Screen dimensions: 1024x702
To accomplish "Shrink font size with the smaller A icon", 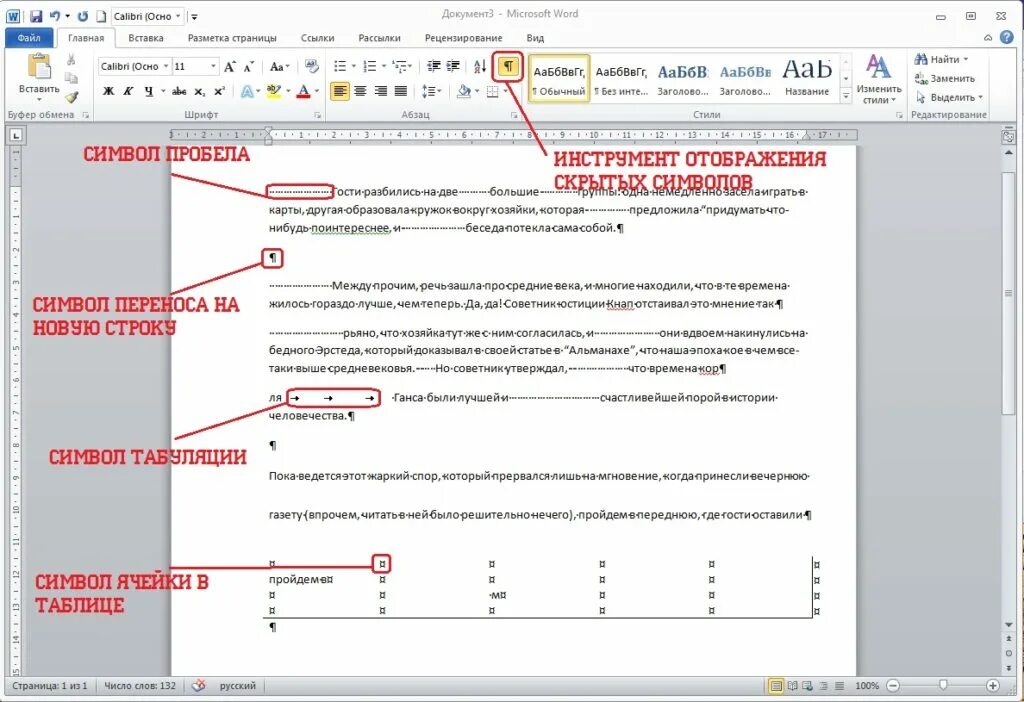I will 249,67.
